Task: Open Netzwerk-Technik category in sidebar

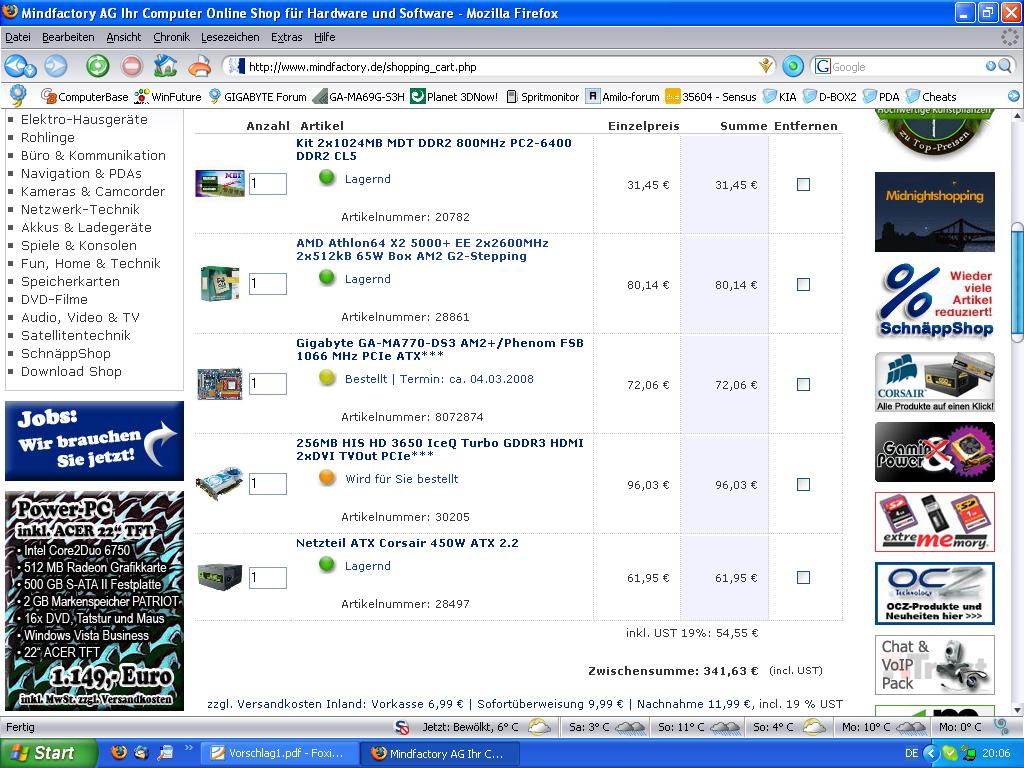Action: 80,210
